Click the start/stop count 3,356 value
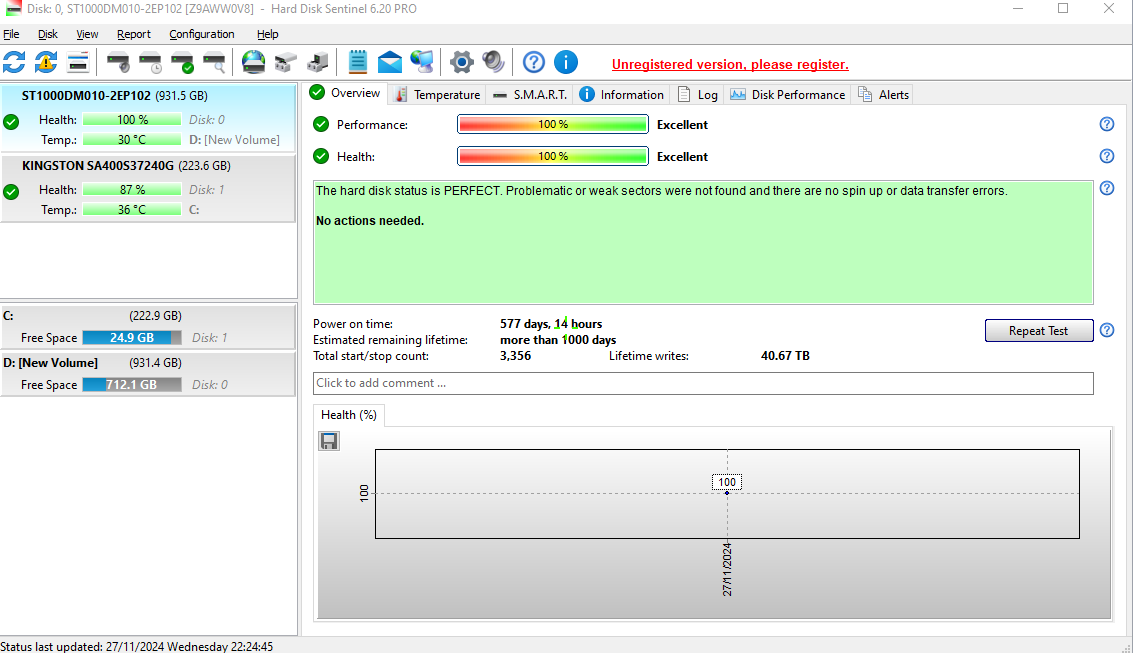 pos(515,355)
